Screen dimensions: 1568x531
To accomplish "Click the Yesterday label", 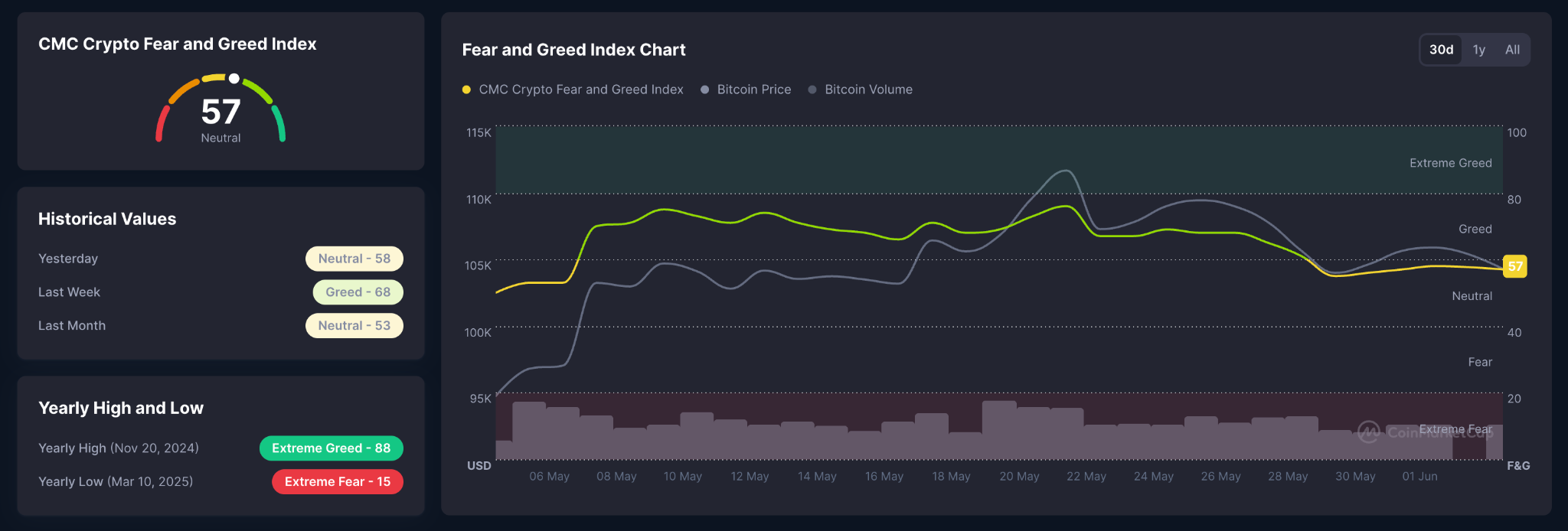I will [68, 259].
